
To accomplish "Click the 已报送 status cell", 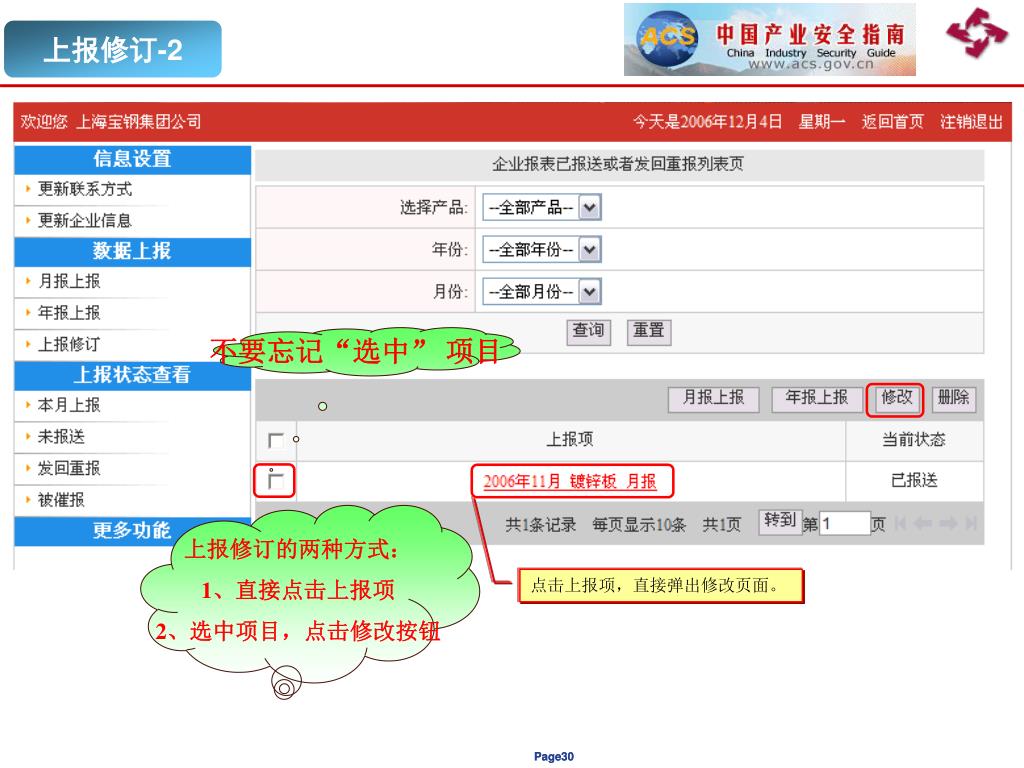I will click(x=914, y=481).
